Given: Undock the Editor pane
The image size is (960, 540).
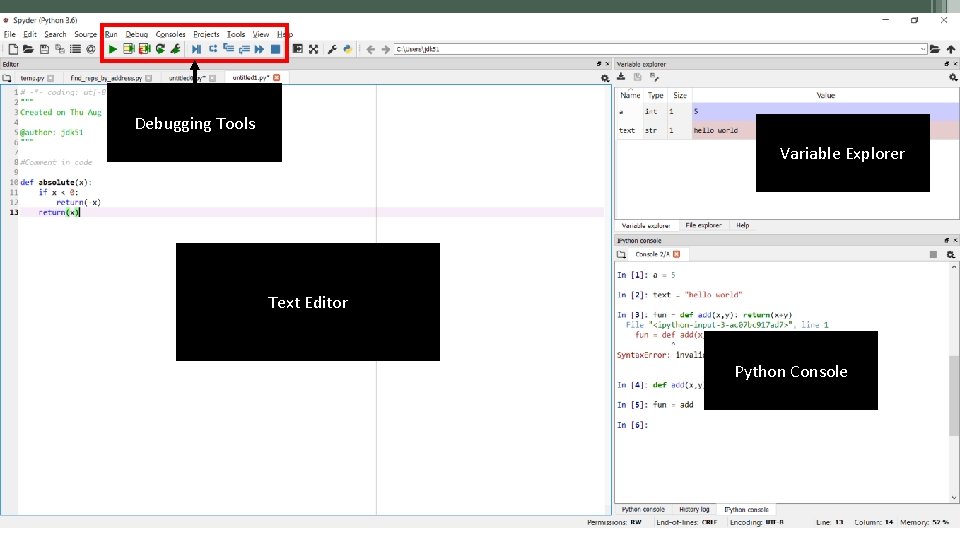Looking at the screenshot, I should point(599,64).
